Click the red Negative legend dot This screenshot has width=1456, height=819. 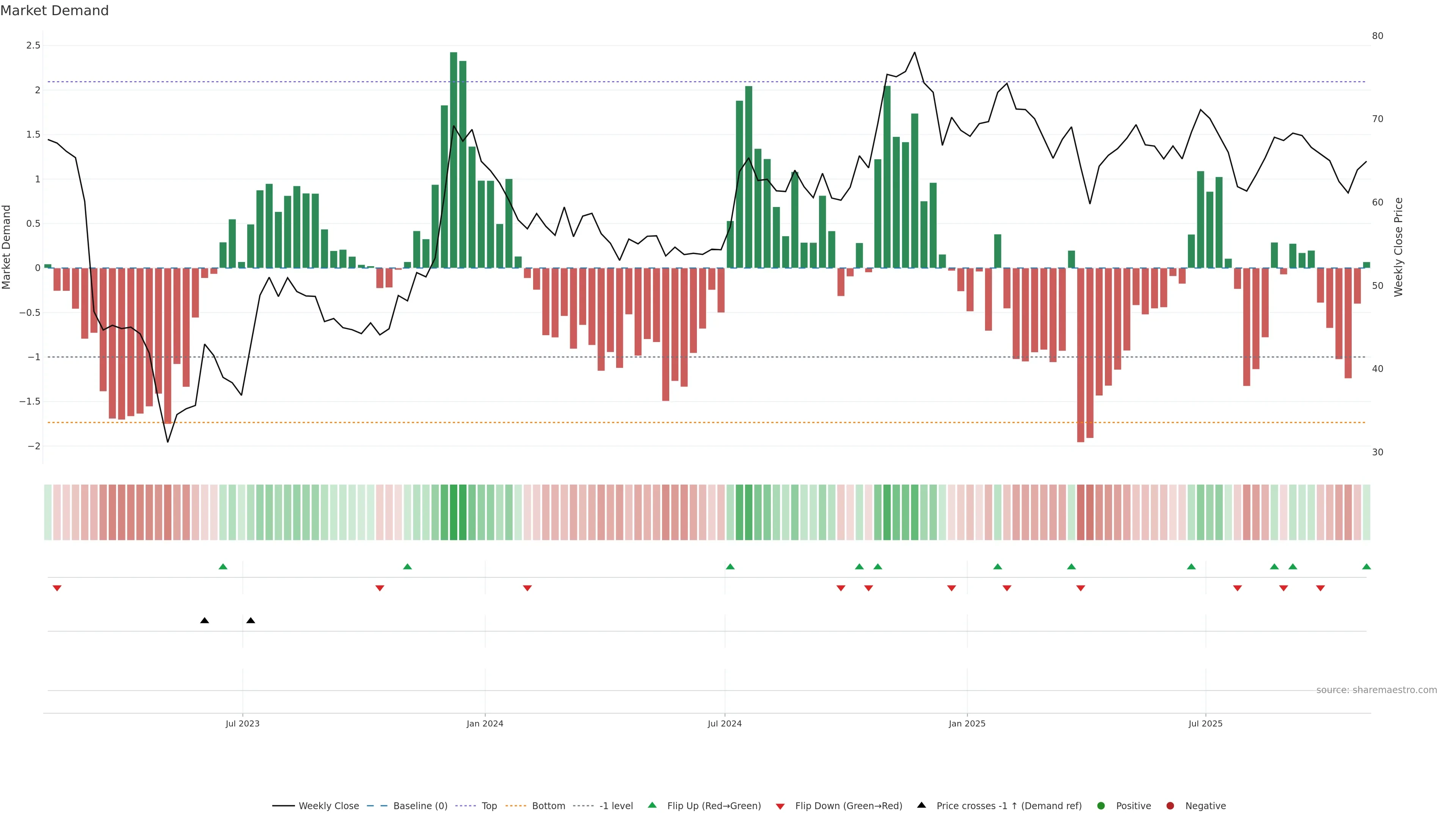tap(1170, 805)
